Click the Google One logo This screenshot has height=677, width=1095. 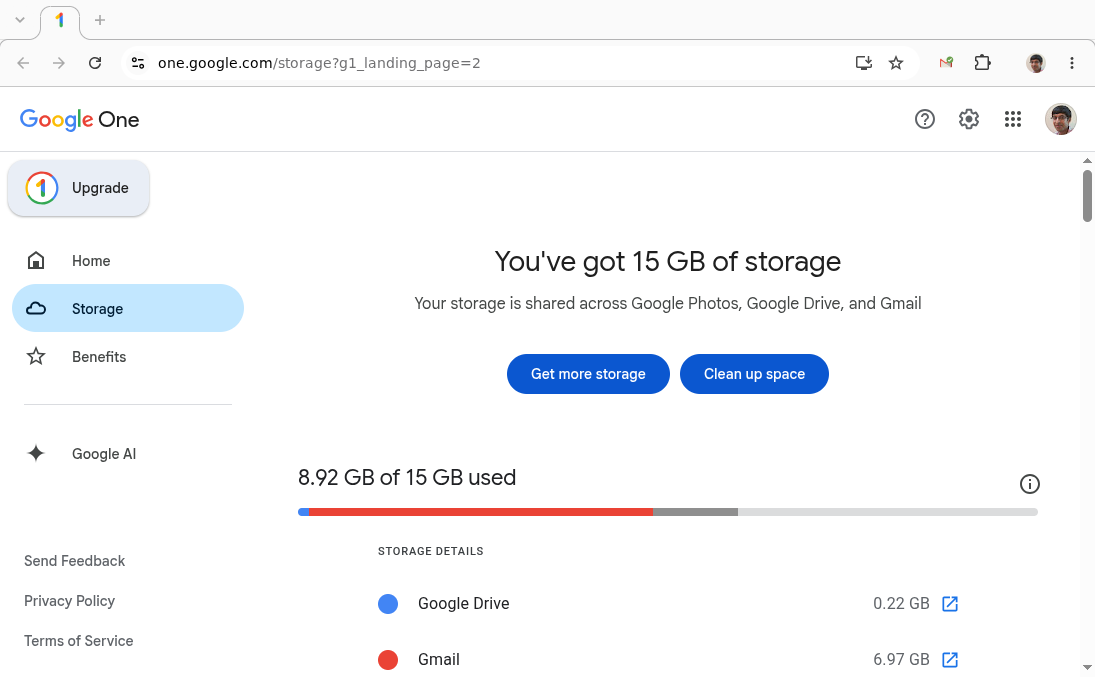80,119
